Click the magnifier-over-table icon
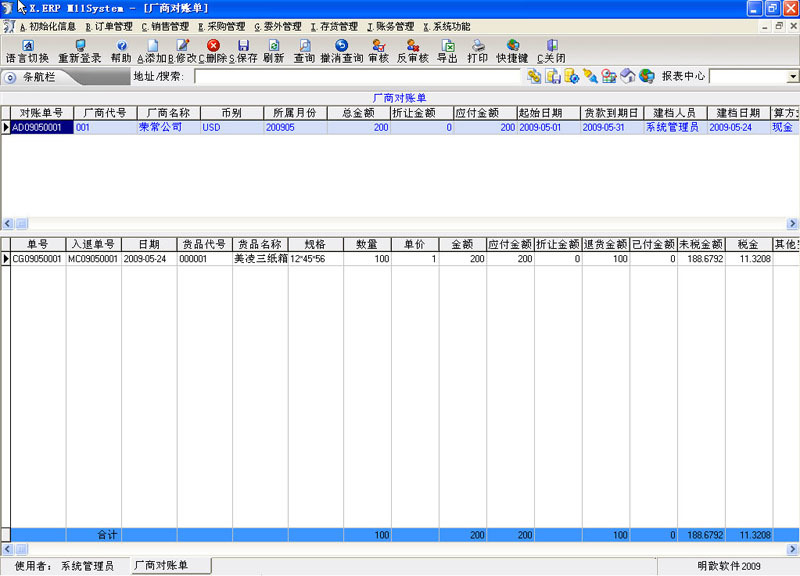 click(609, 76)
